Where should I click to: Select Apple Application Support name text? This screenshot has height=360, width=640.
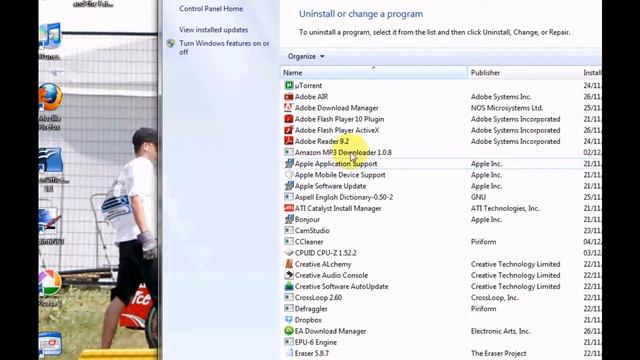336,164
